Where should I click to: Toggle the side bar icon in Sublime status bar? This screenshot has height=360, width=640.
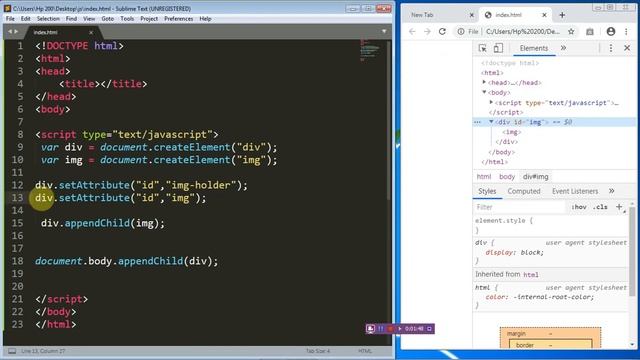tap(12, 351)
